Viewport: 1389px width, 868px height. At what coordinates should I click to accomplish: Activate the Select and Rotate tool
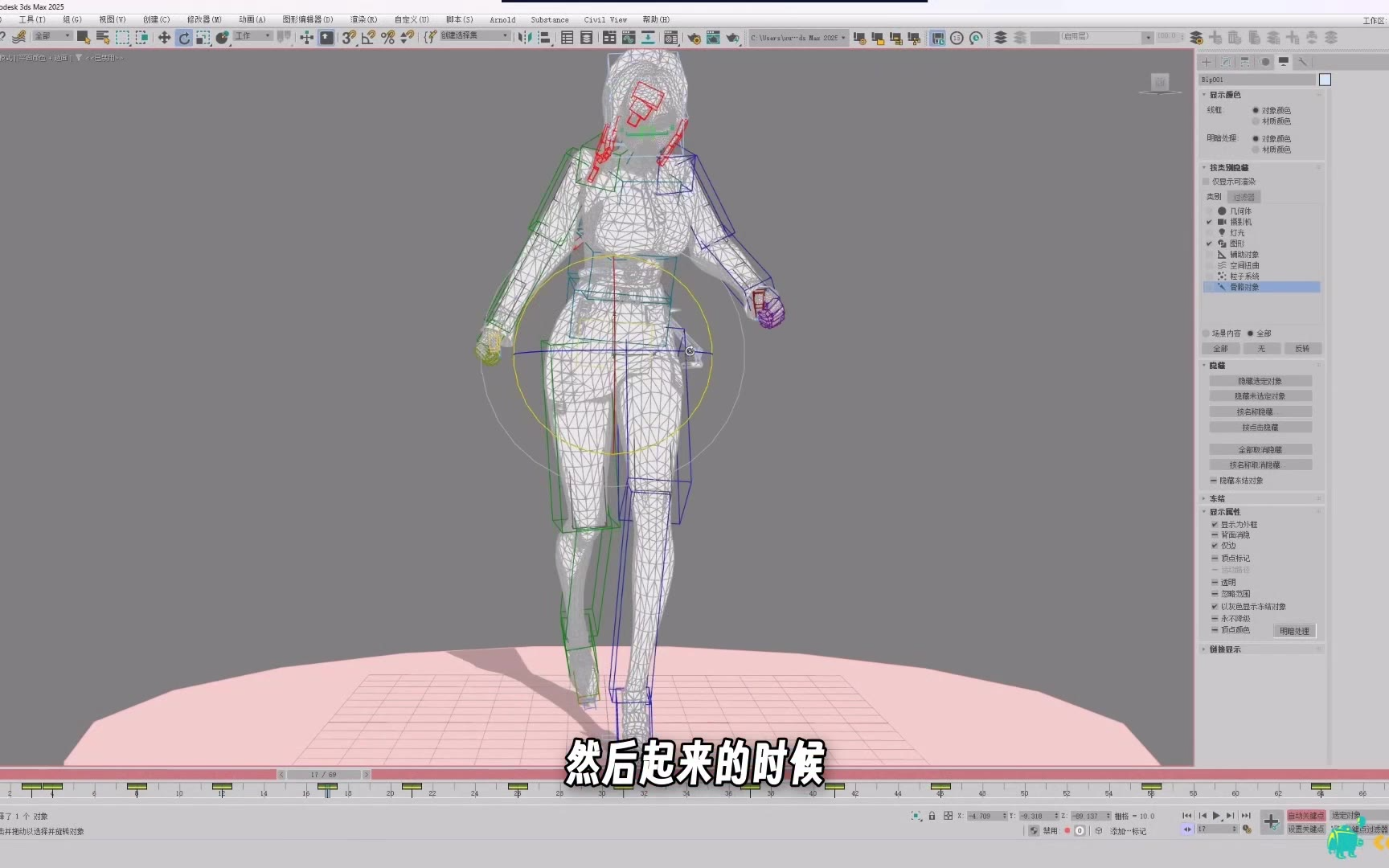pos(184,38)
